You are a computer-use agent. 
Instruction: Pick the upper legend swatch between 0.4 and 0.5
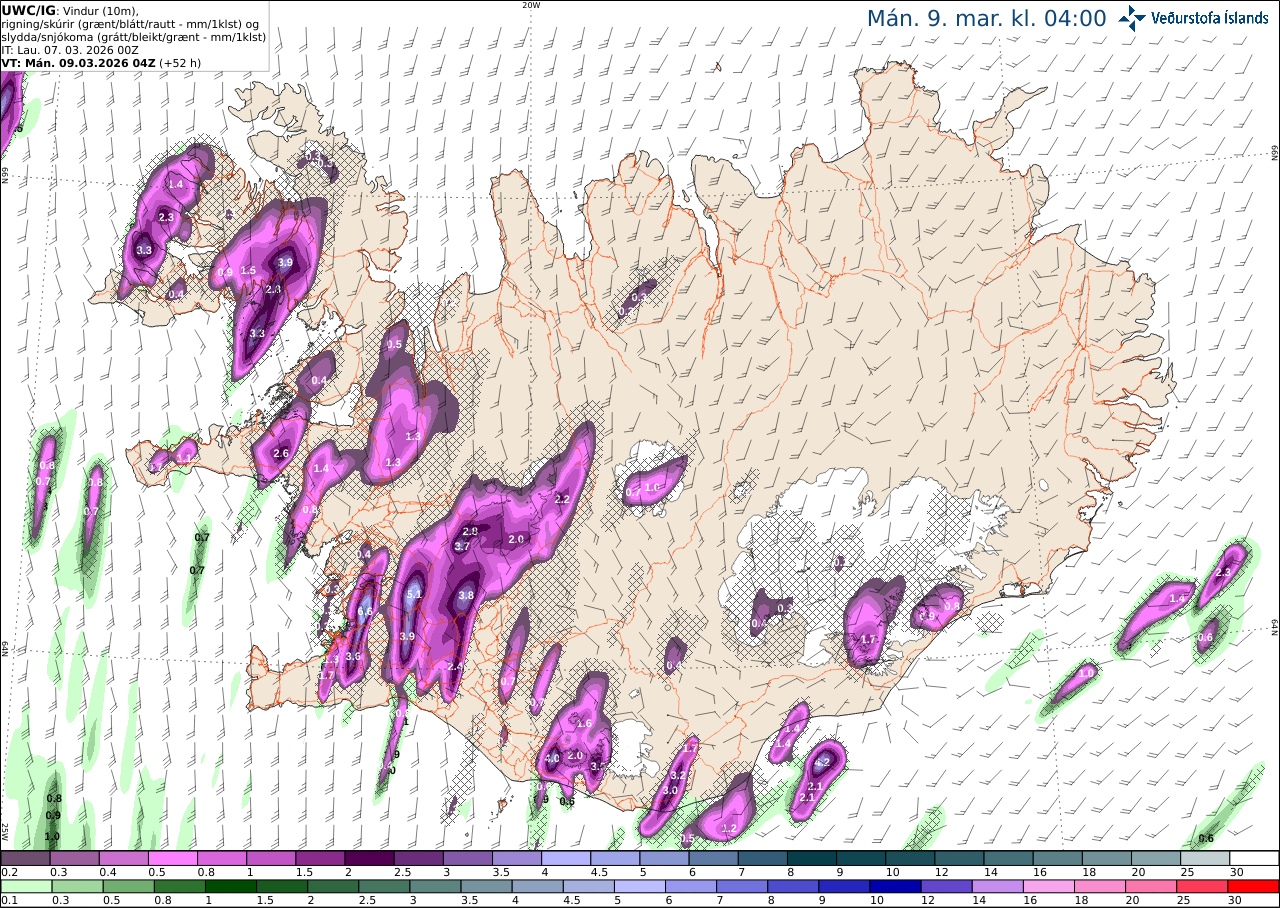[123, 858]
